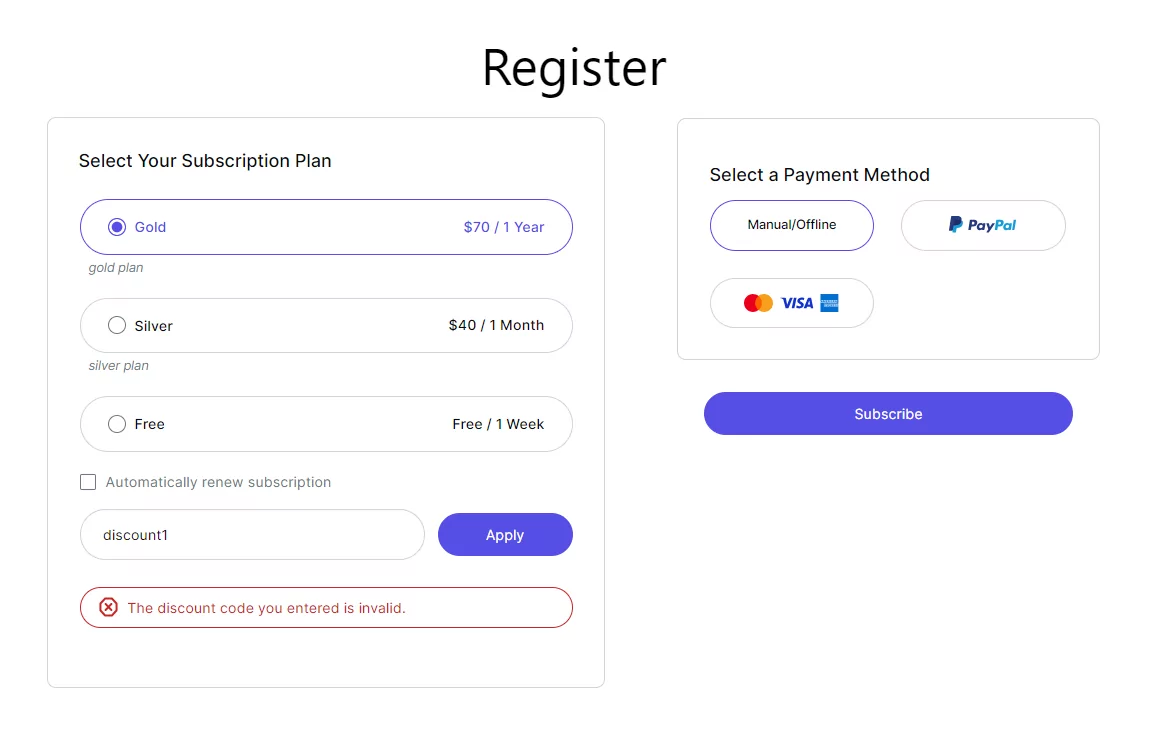
Task: Click the Apply discount button
Action: point(505,535)
